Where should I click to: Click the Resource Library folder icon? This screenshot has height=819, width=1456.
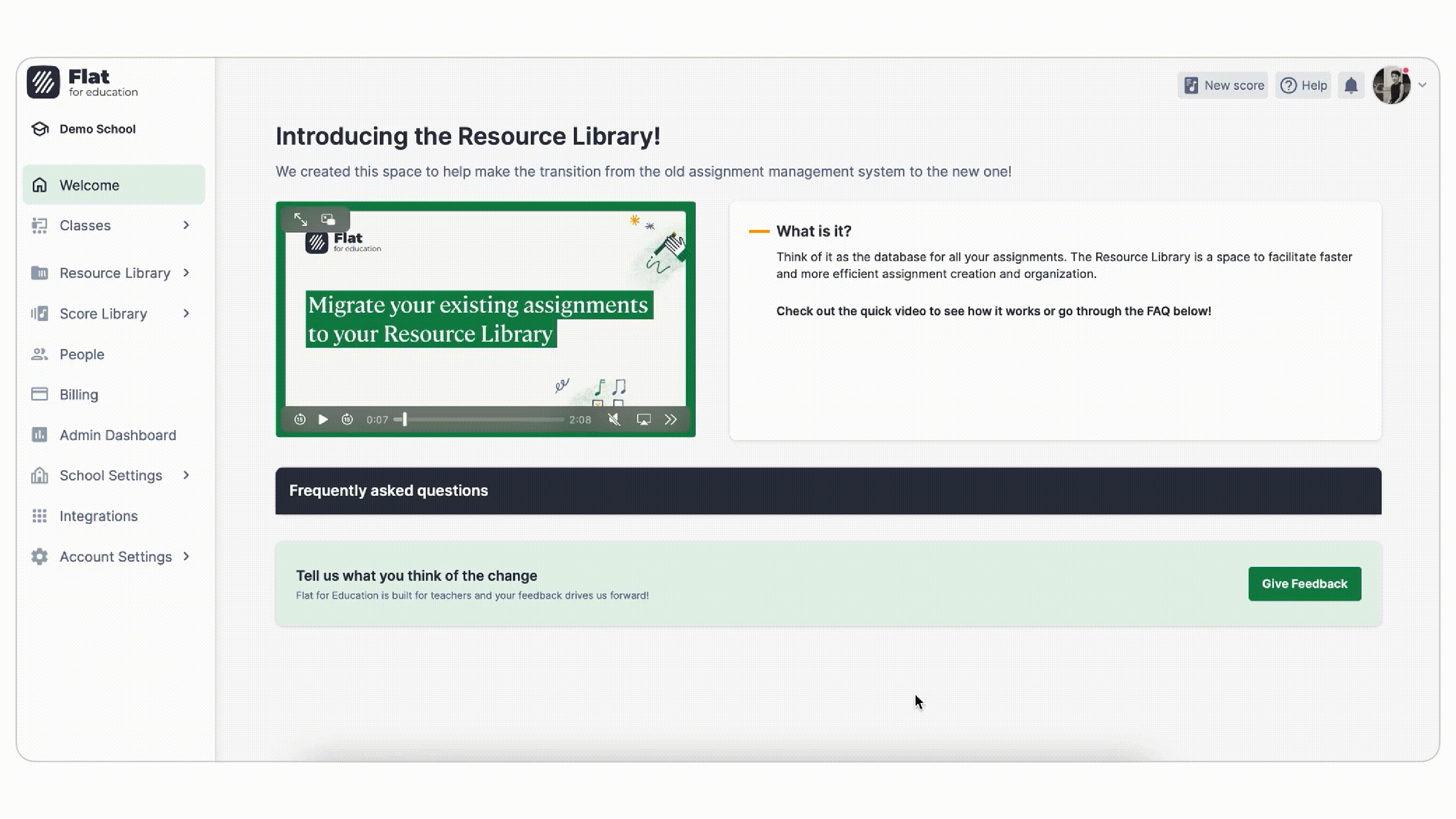pos(40,273)
